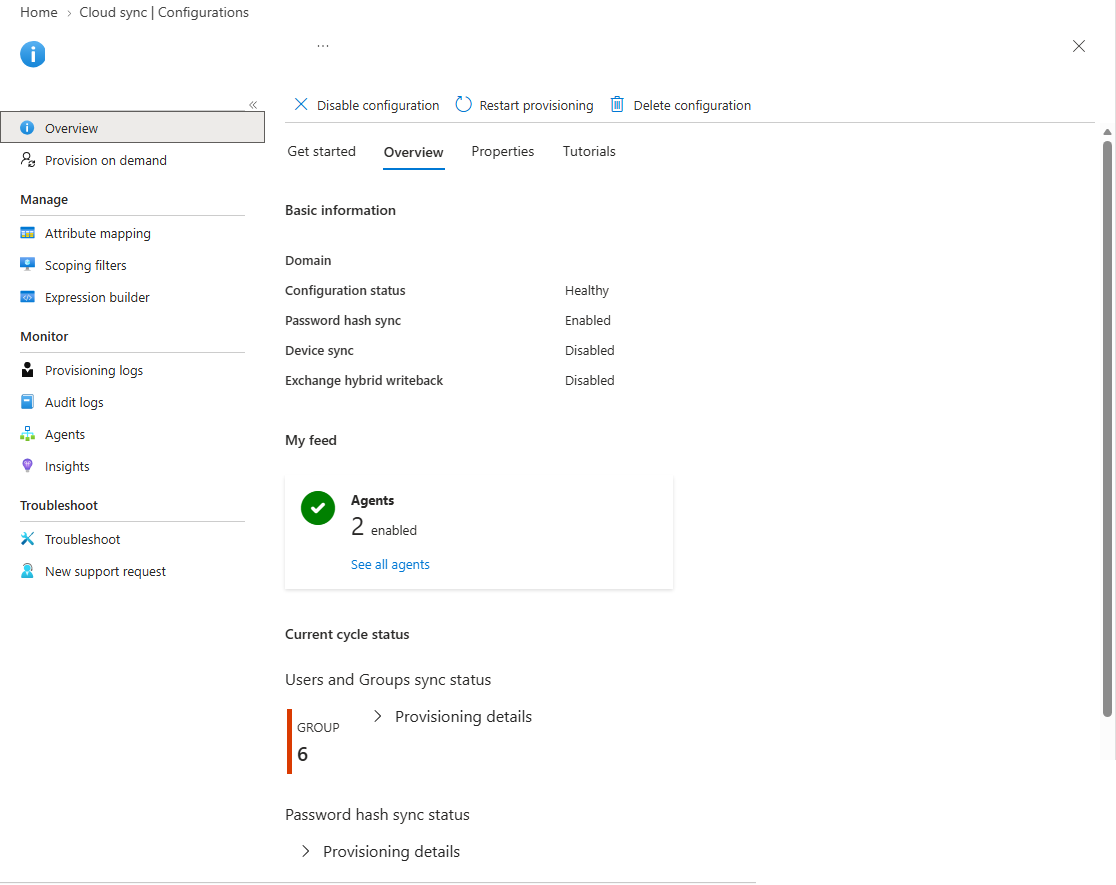The width and height of the screenshot is (1116, 885).
Task: Click the Scoping filters icon
Action: pyautogui.click(x=28, y=265)
